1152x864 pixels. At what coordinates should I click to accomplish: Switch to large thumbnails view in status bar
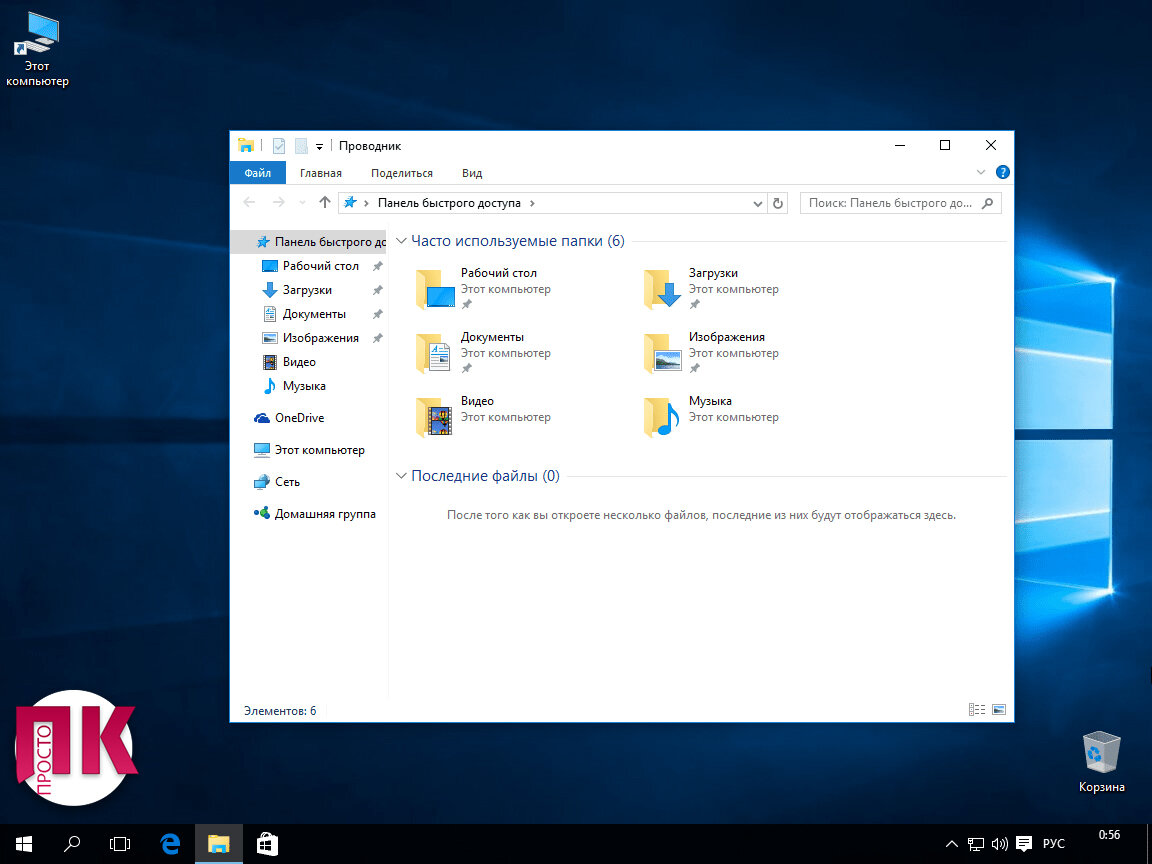[x=998, y=710]
